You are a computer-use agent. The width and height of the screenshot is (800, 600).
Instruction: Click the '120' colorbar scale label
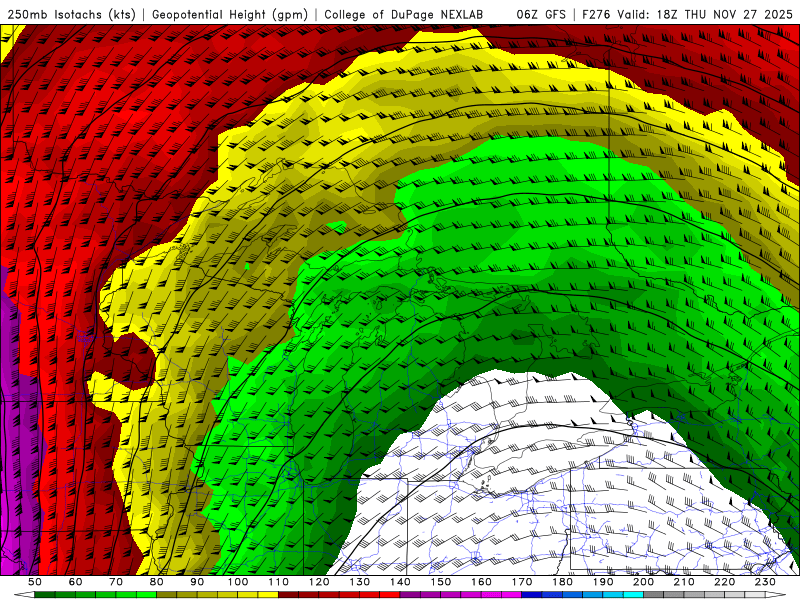point(319,582)
